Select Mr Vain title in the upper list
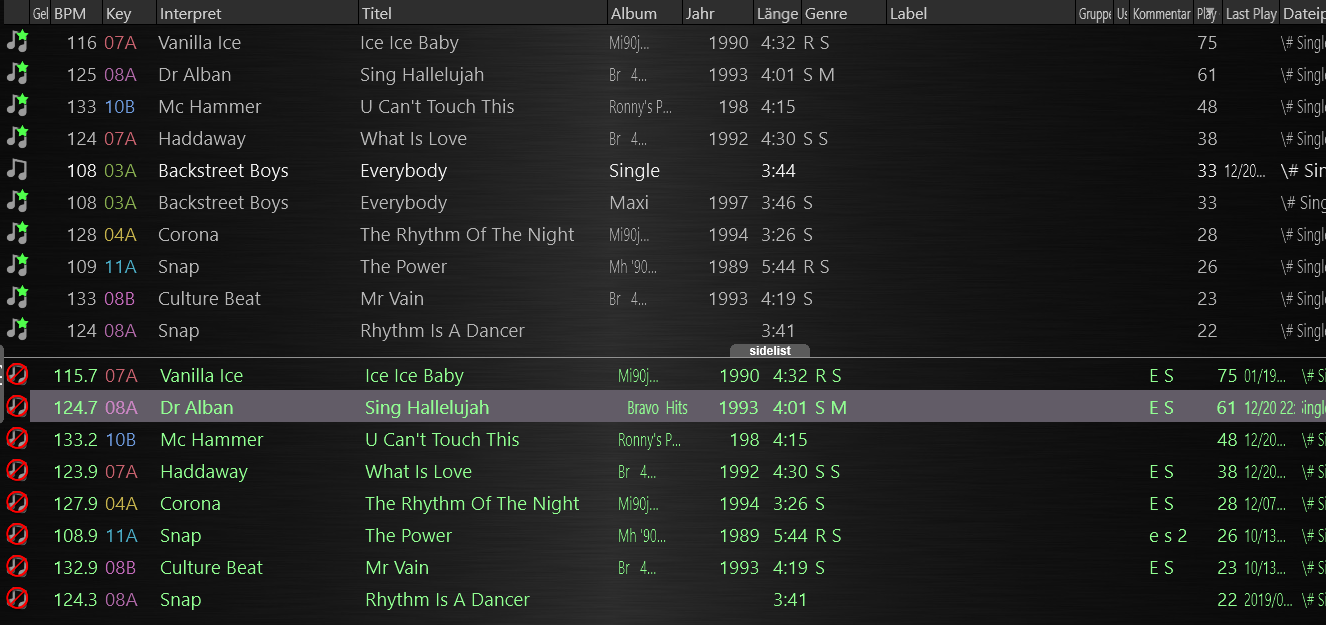Screen dimensions: 1326x625 (x=392, y=298)
